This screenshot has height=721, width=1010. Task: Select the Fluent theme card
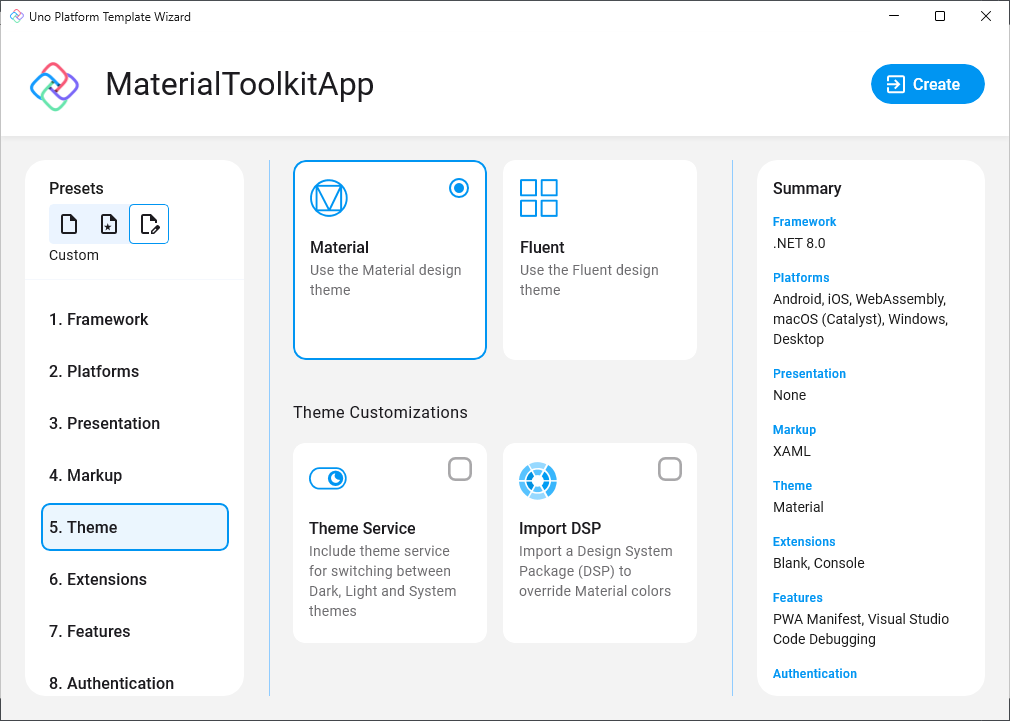pos(599,260)
